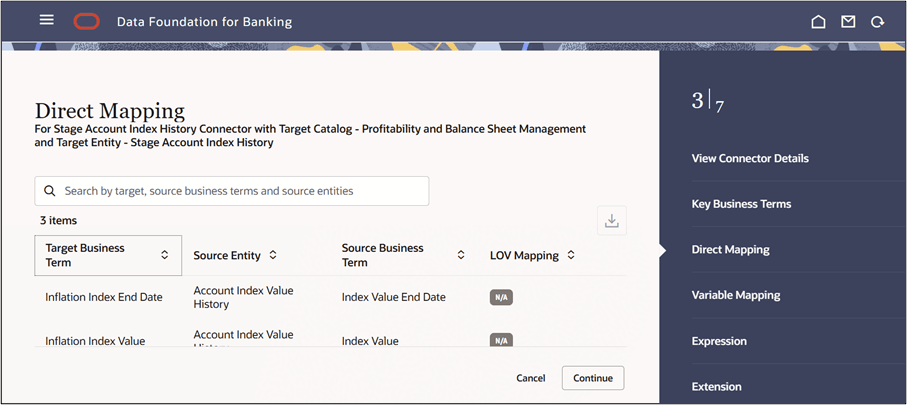Download the direct mapping list
Screen dimensions: 907x405
pyautogui.click(x=612, y=220)
